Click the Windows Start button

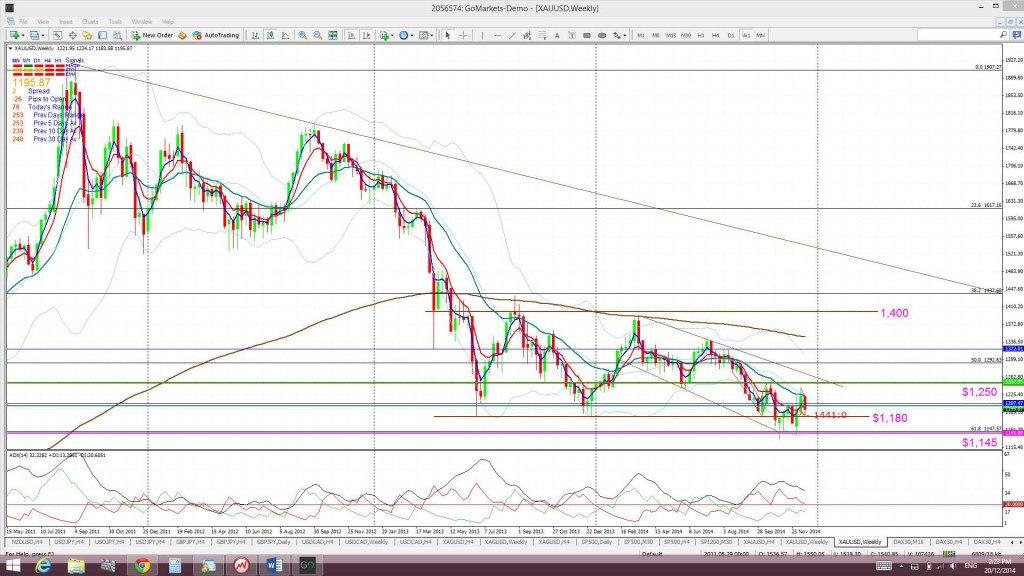pyautogui.click(x=12, y=566)
